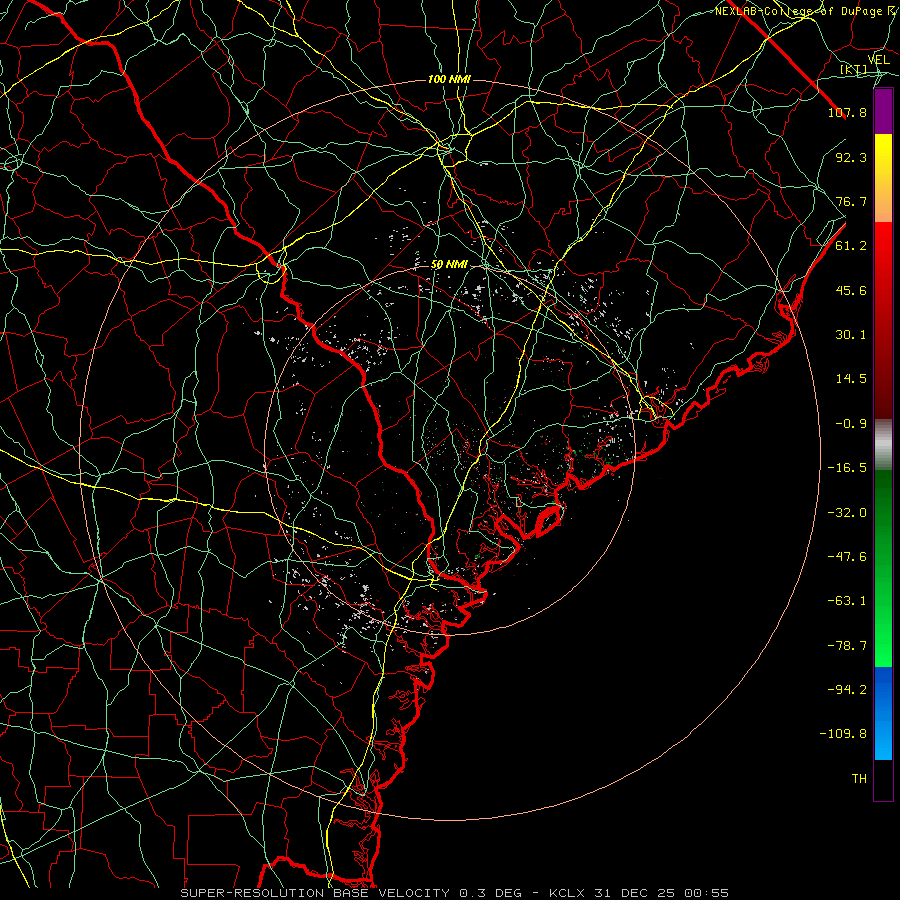Click the "-32.0" velocity scale value
The width and height of the screenshot is (900, 900).
click(847, 513)
